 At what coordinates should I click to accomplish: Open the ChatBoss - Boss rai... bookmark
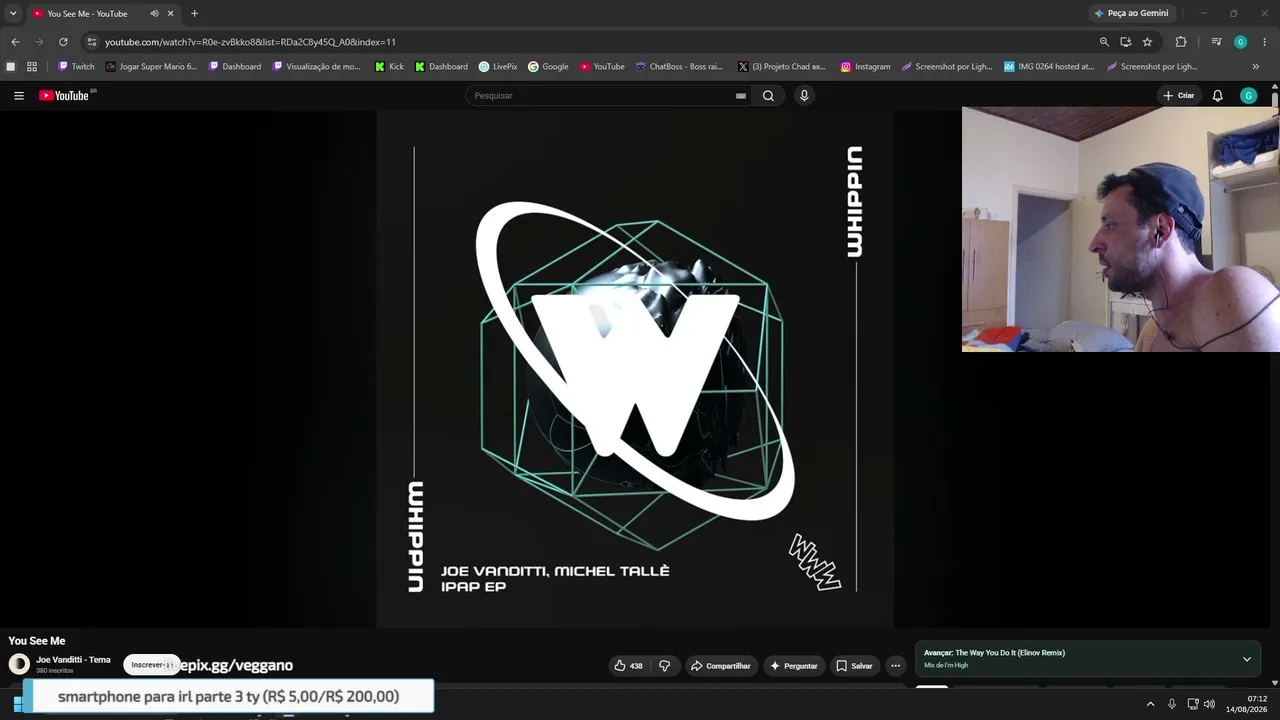point(679,67)
